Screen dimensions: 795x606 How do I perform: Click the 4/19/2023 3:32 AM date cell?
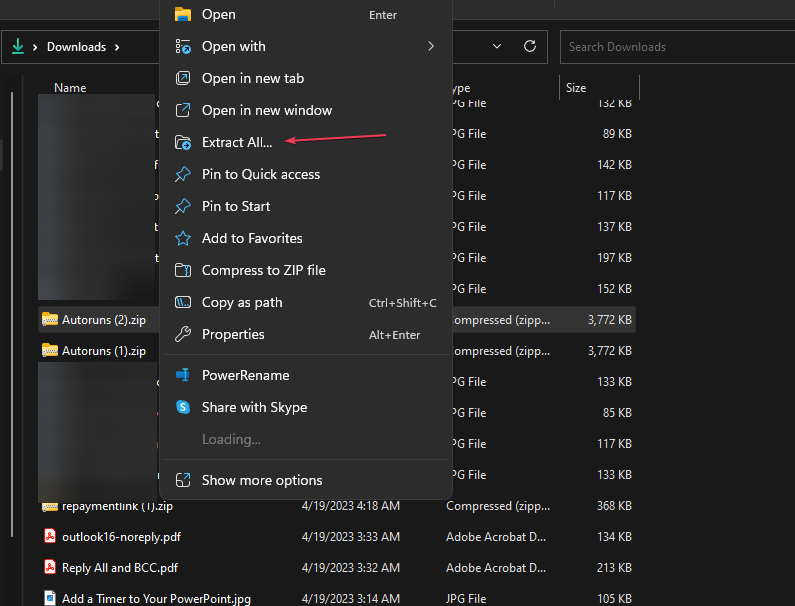pos(351,567)
